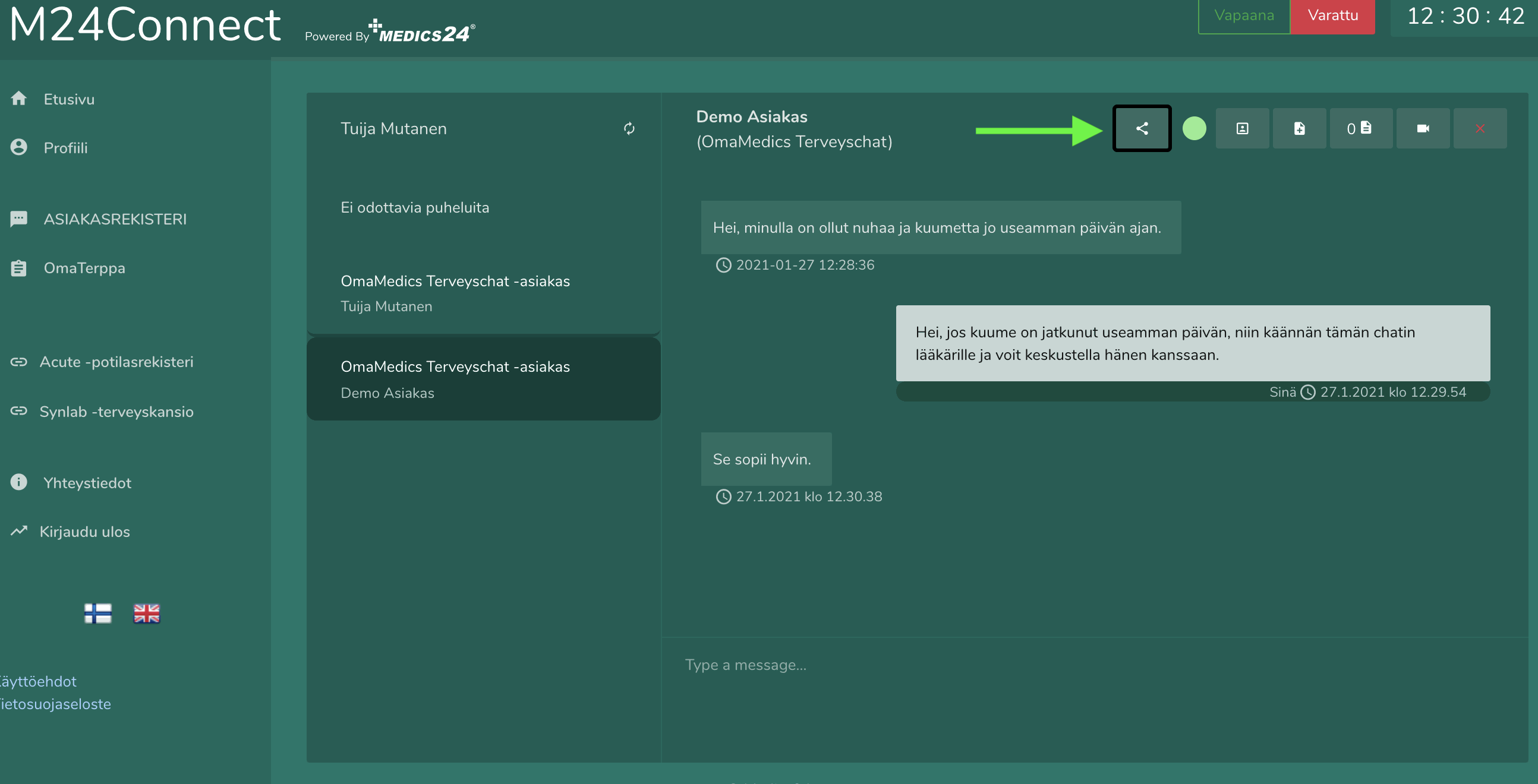Click the (OmaMedics Terveyschat) subtitle

point(793,141)
